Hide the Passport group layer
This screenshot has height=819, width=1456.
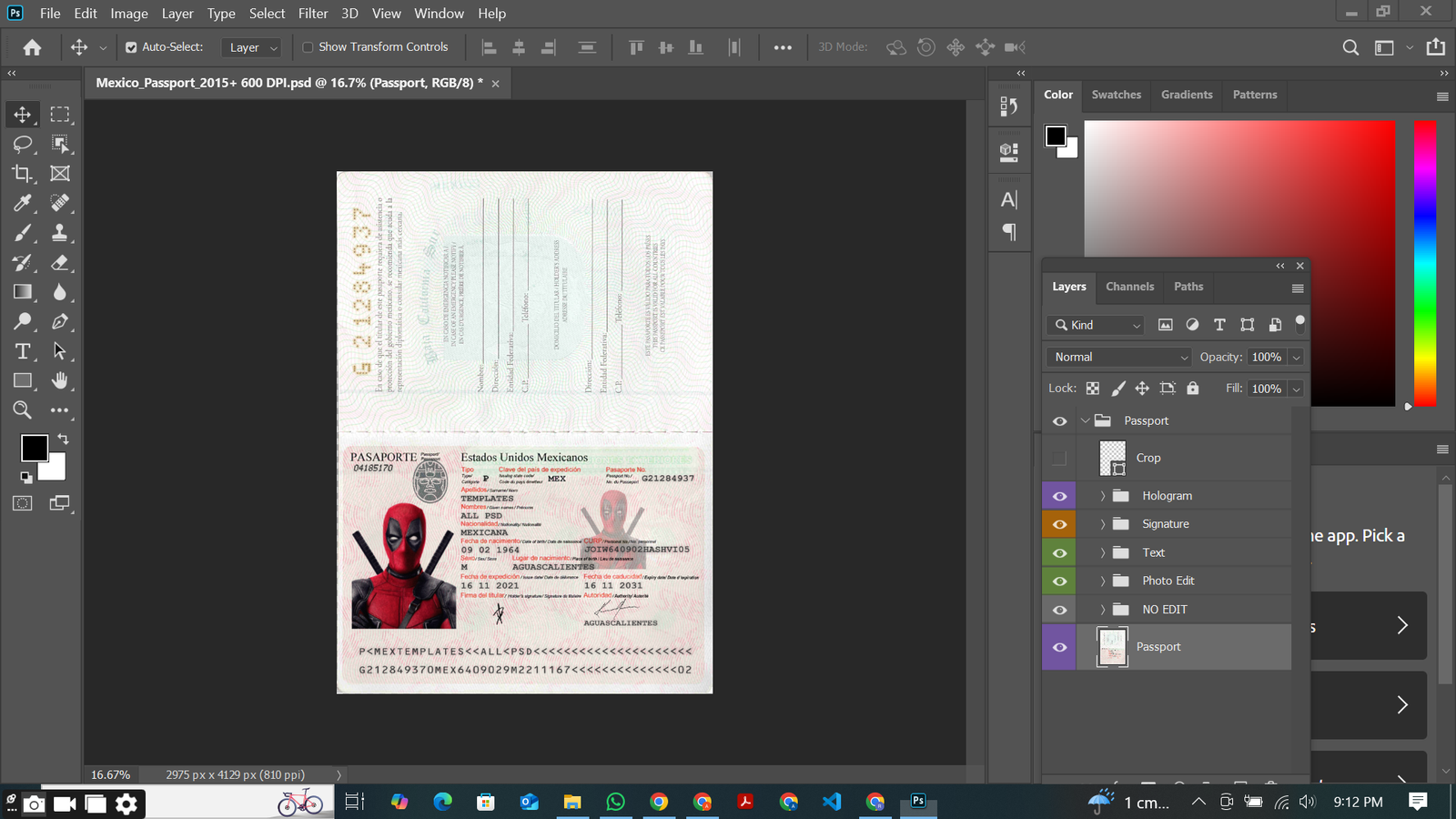click(1059, 421)
